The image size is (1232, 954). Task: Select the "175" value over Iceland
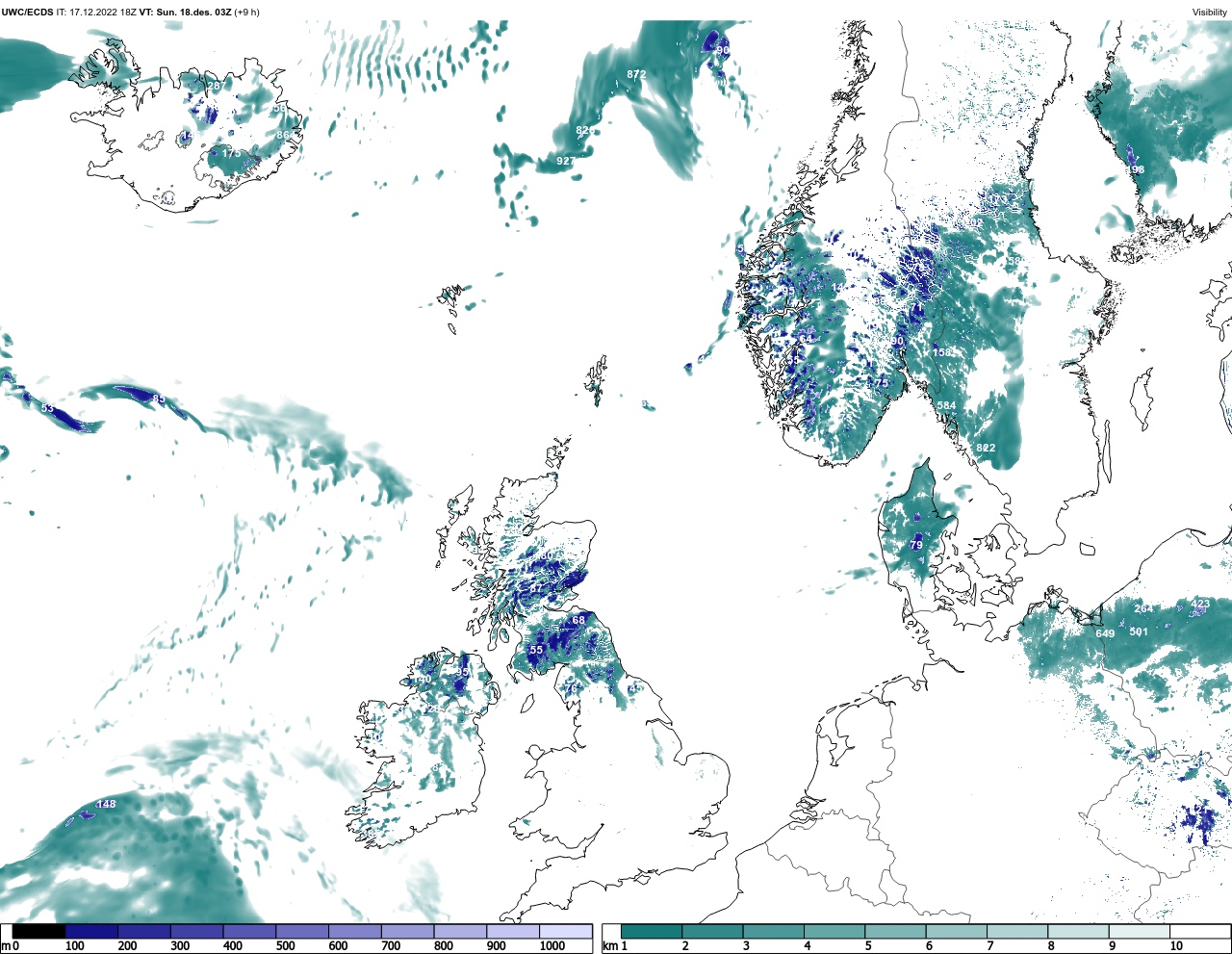point(232,154)
